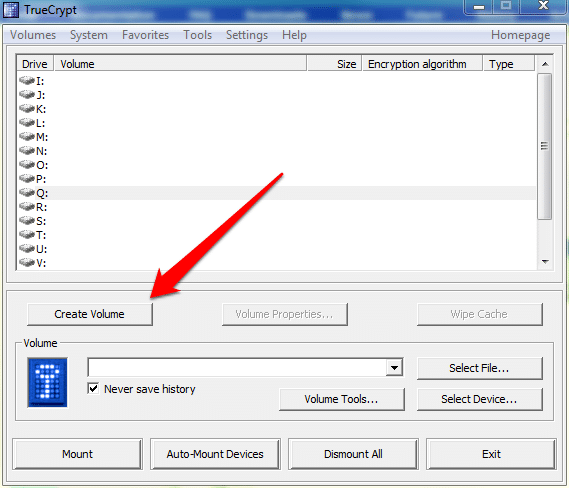Open the System menu
This screenshot has width=569, height=488.
[x=89, y=35]
